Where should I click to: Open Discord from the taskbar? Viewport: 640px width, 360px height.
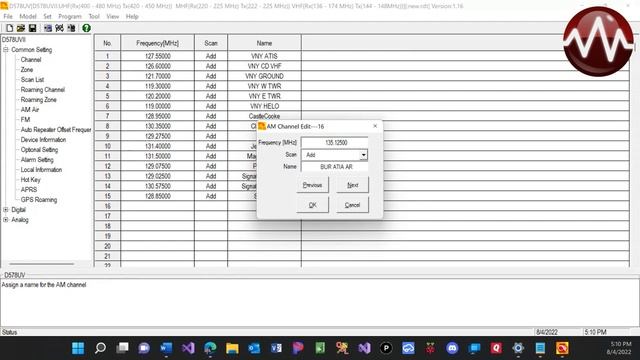pyautogui.click(x=452, y=348)
